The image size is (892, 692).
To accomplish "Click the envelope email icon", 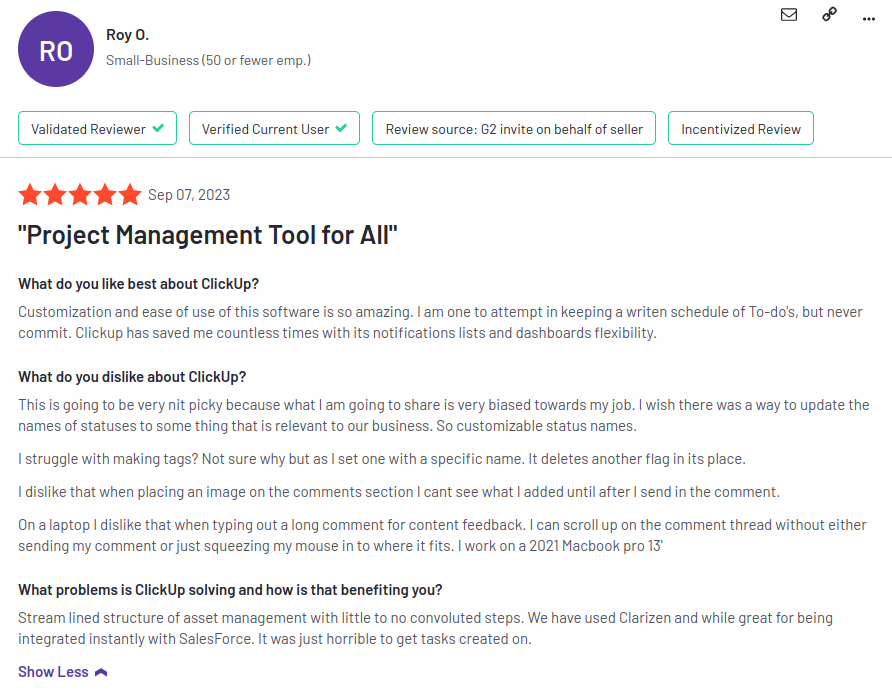I will (788, 14).
